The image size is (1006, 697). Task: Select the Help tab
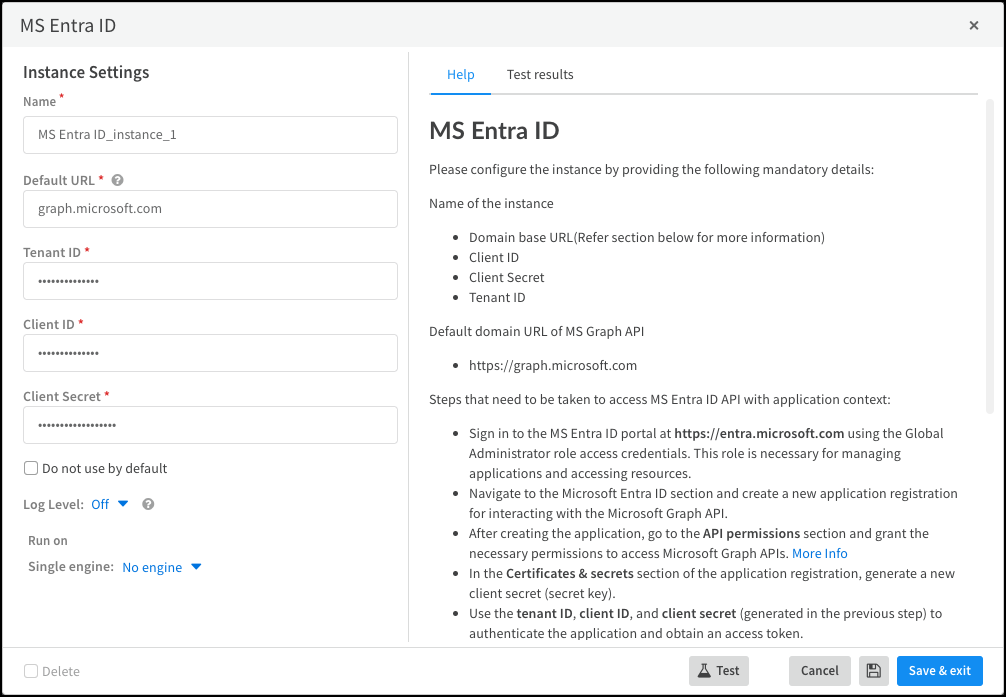pos(460,75)
